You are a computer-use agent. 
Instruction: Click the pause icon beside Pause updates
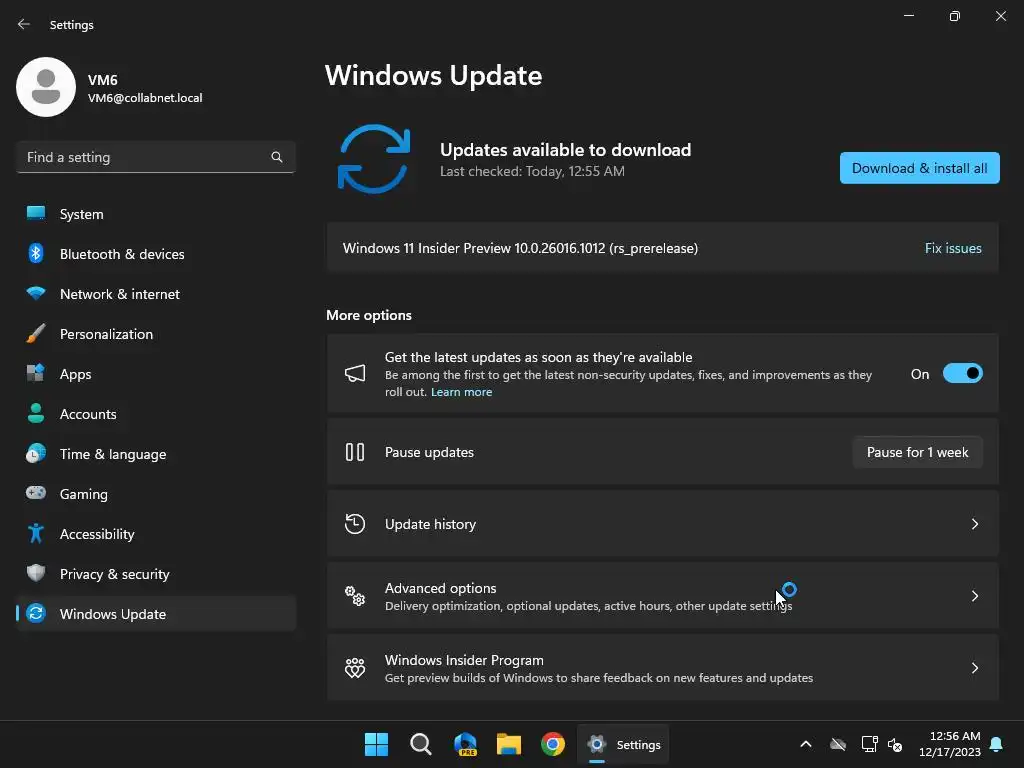tap(355, 452)
